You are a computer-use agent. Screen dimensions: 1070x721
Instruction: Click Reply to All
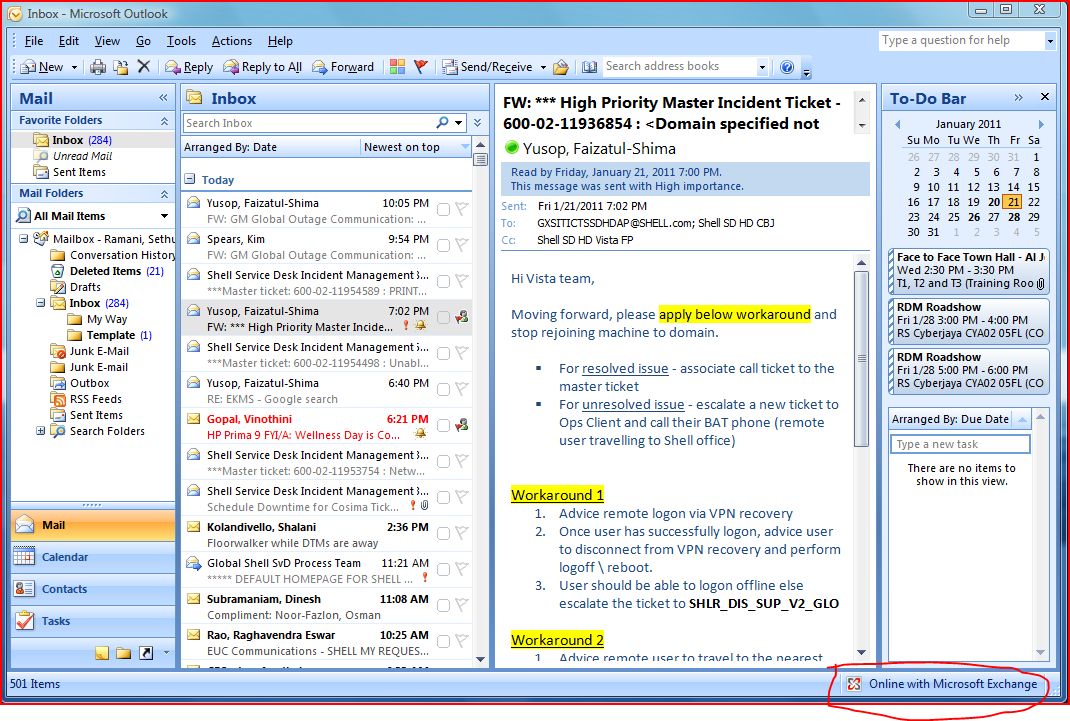coord(262,66)
